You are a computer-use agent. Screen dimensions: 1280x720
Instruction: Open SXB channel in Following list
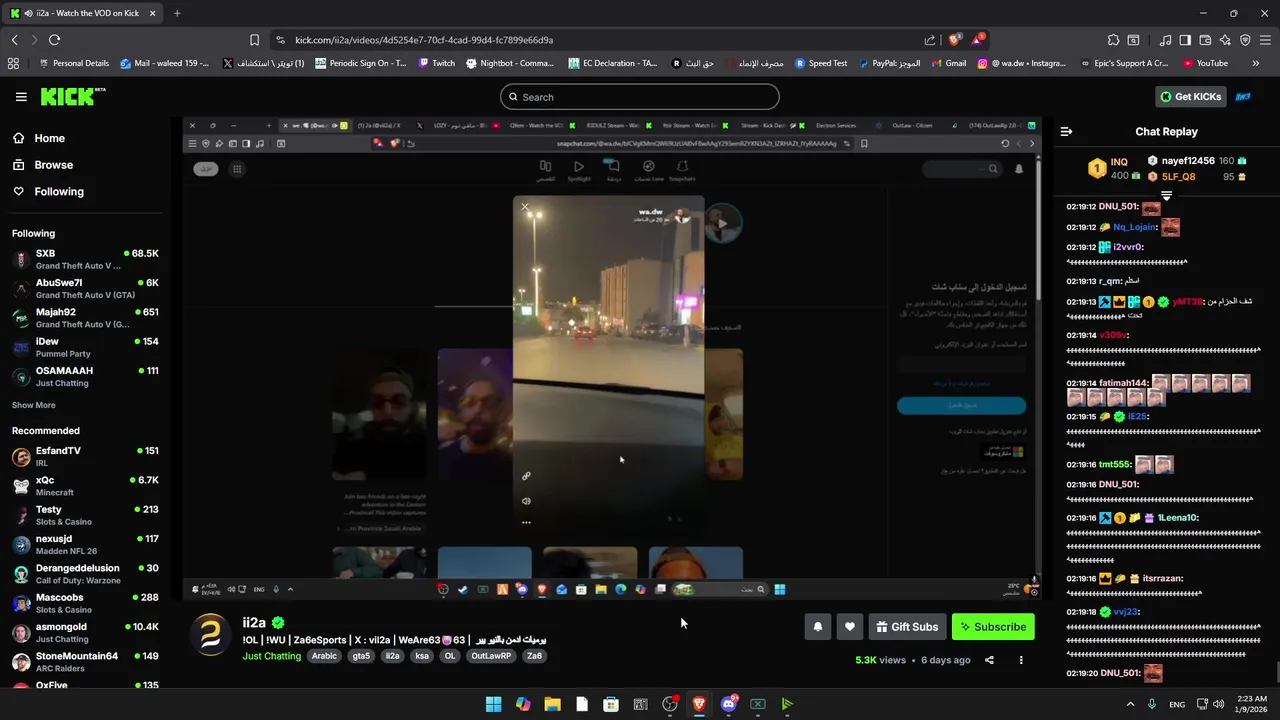point(85,260)
